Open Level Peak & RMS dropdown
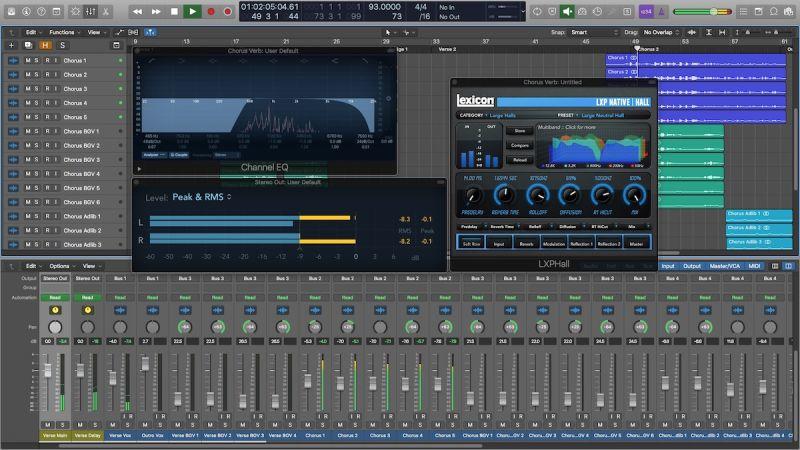This screenshot has width=800, height=450. click(x=202, y=197)
